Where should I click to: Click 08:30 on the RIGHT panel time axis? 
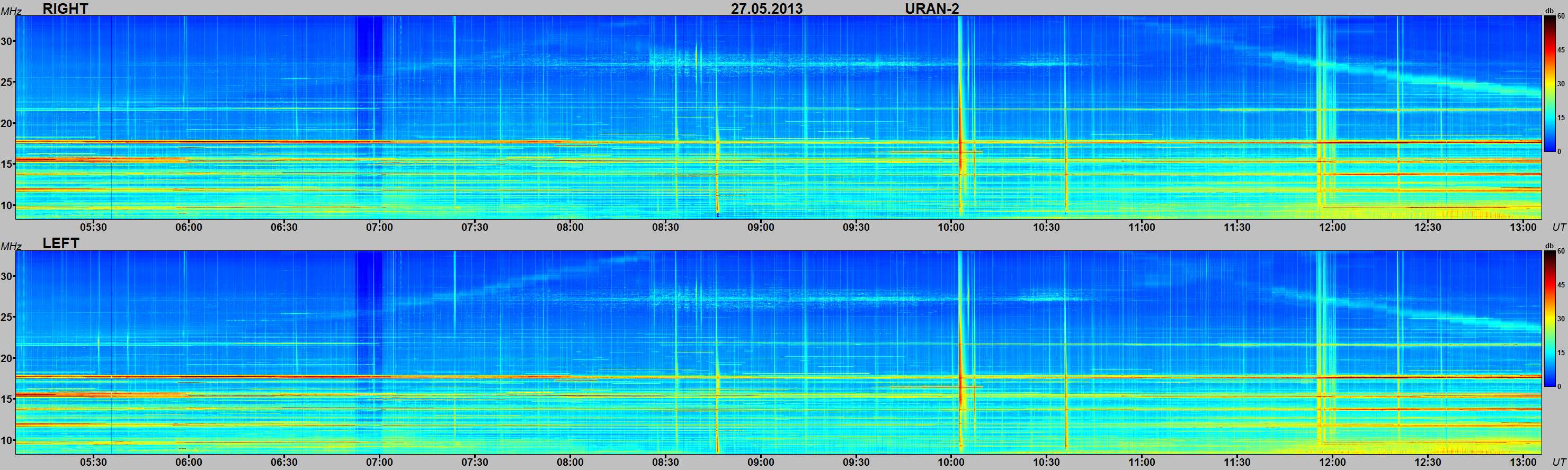pyautogui.click(x=665, y=228)
